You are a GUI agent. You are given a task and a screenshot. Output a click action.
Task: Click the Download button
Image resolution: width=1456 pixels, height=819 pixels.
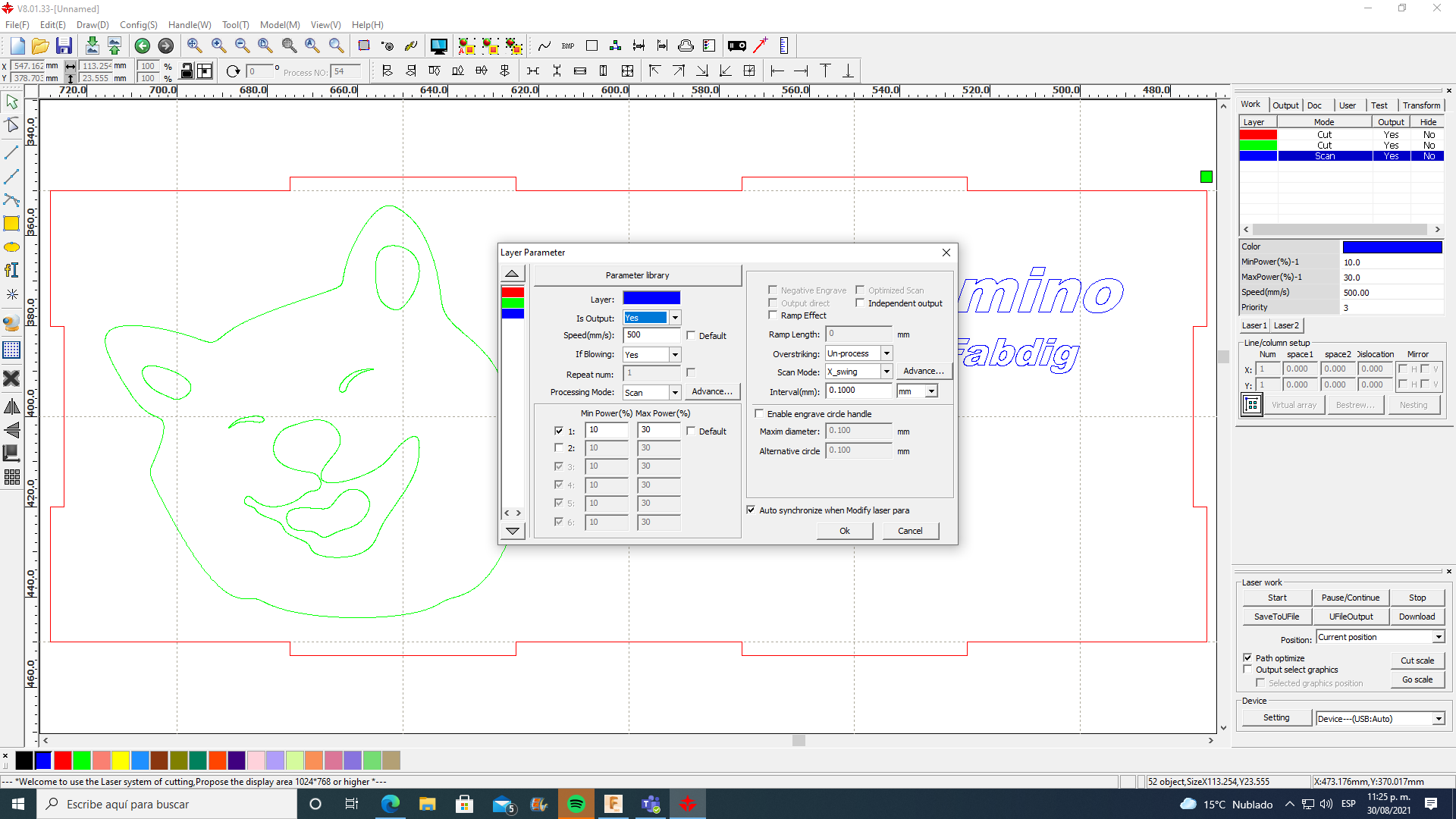pyautogui.click(x=1417, y=617)
